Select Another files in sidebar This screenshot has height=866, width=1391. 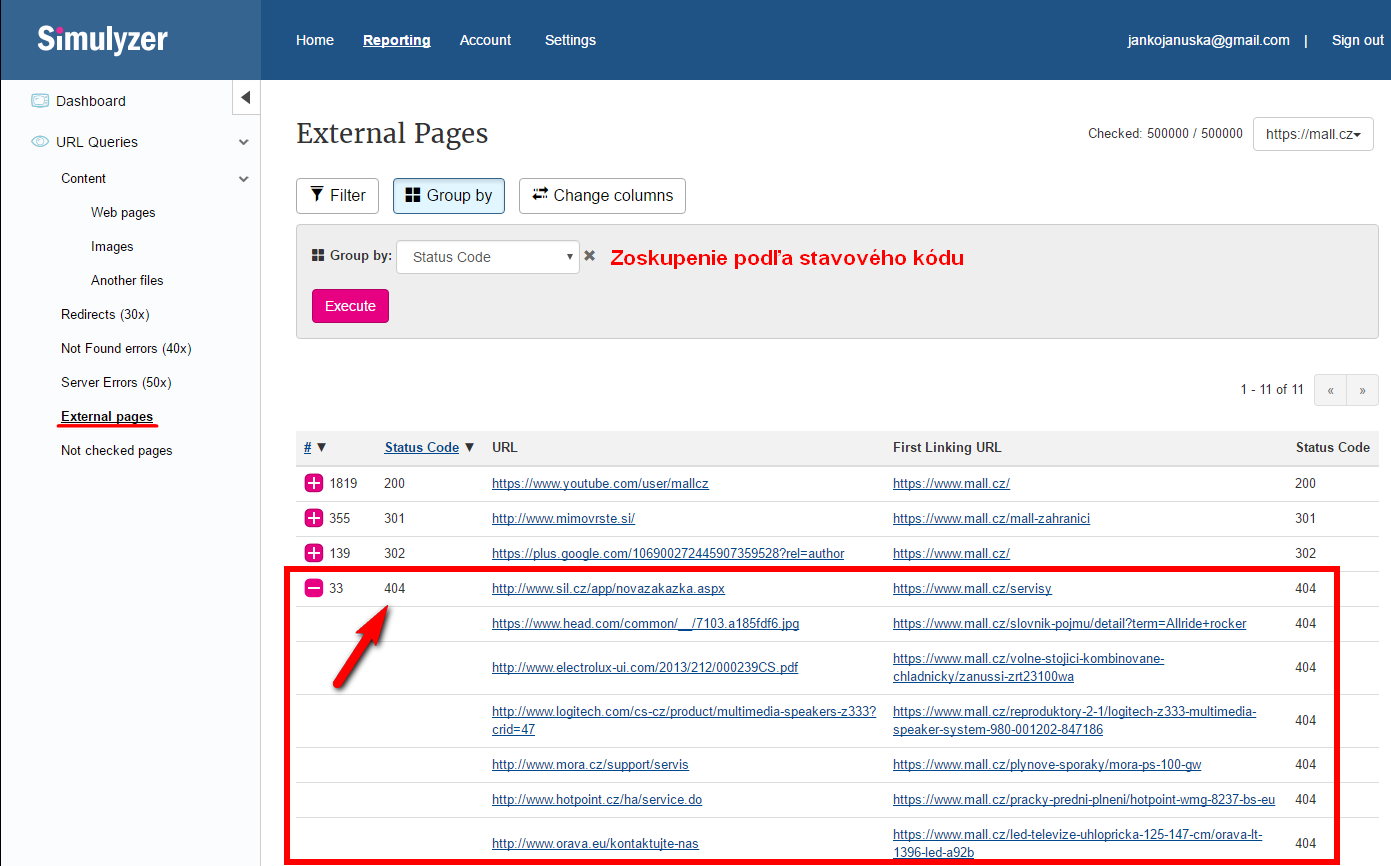pyautogui.click(x=127, y=280)
